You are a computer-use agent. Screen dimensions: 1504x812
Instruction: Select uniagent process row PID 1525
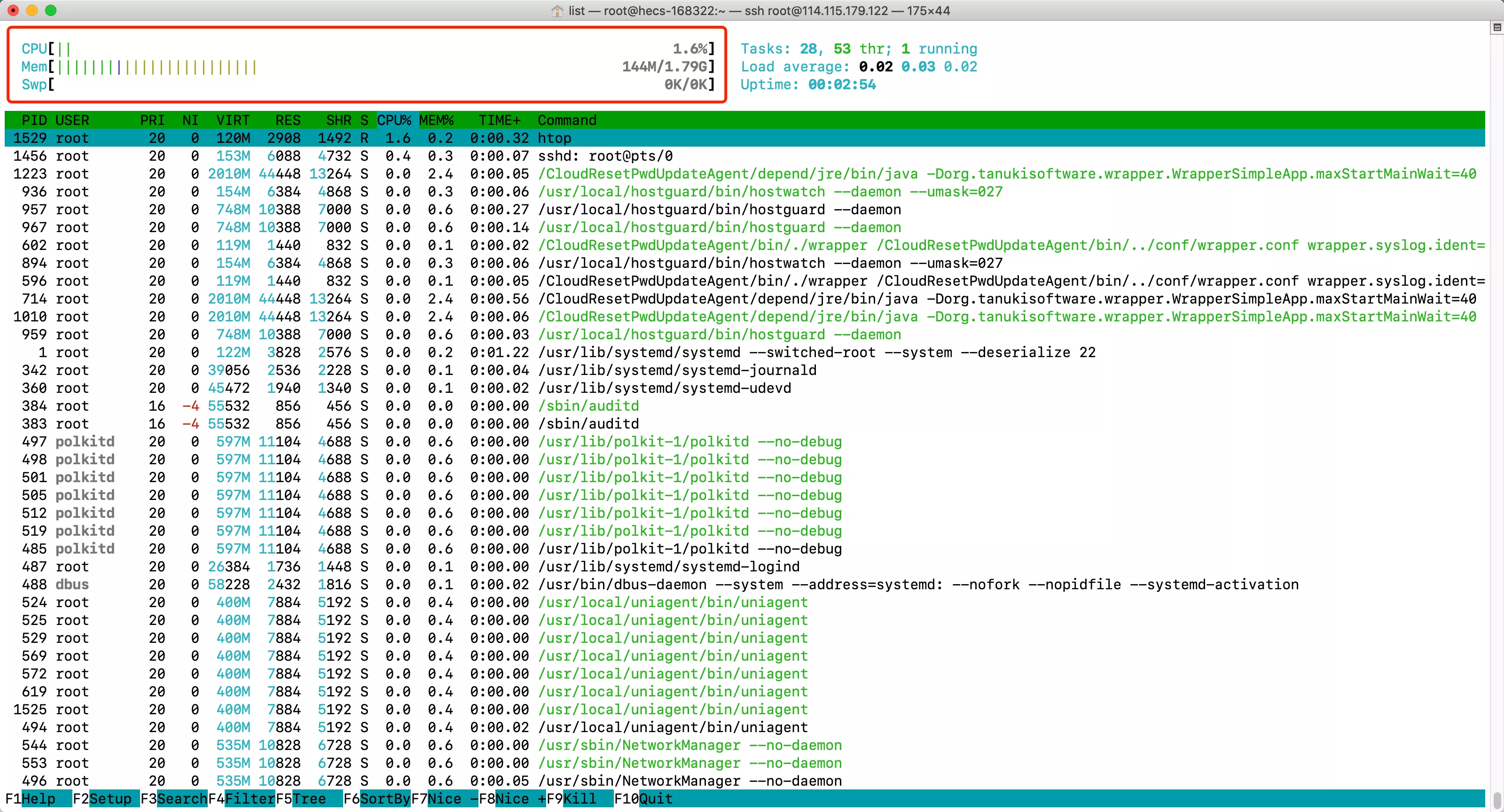point(744,710)
